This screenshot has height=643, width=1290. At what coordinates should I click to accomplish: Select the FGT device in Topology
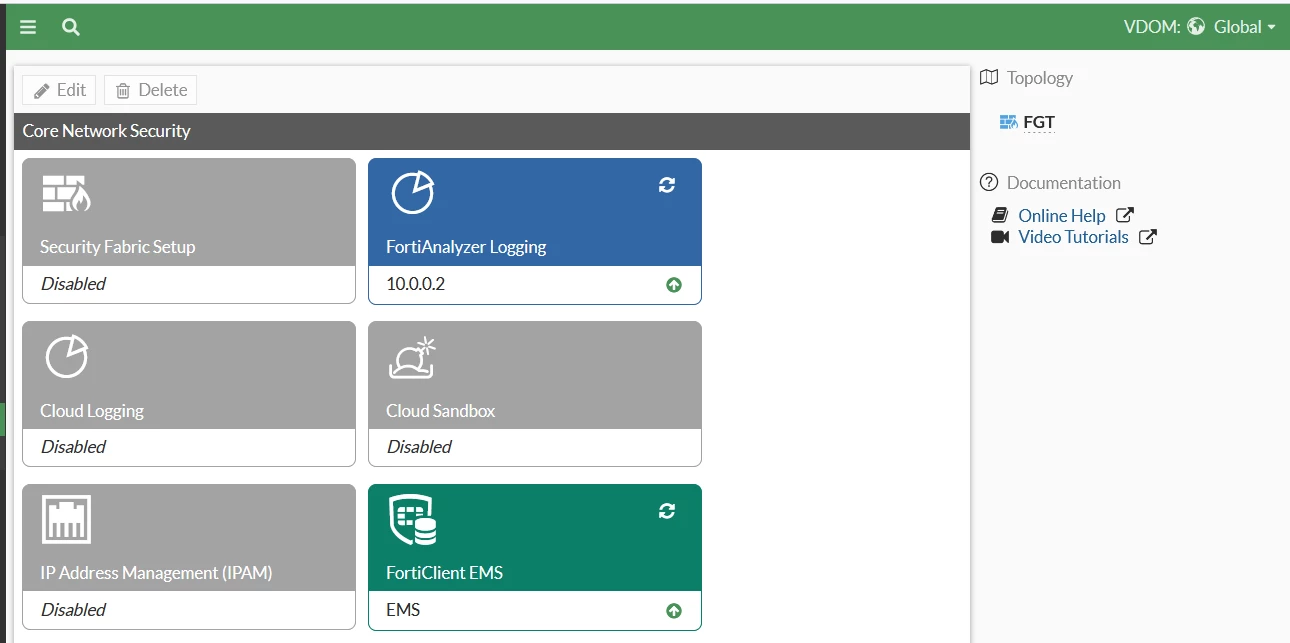point(1039,123)
